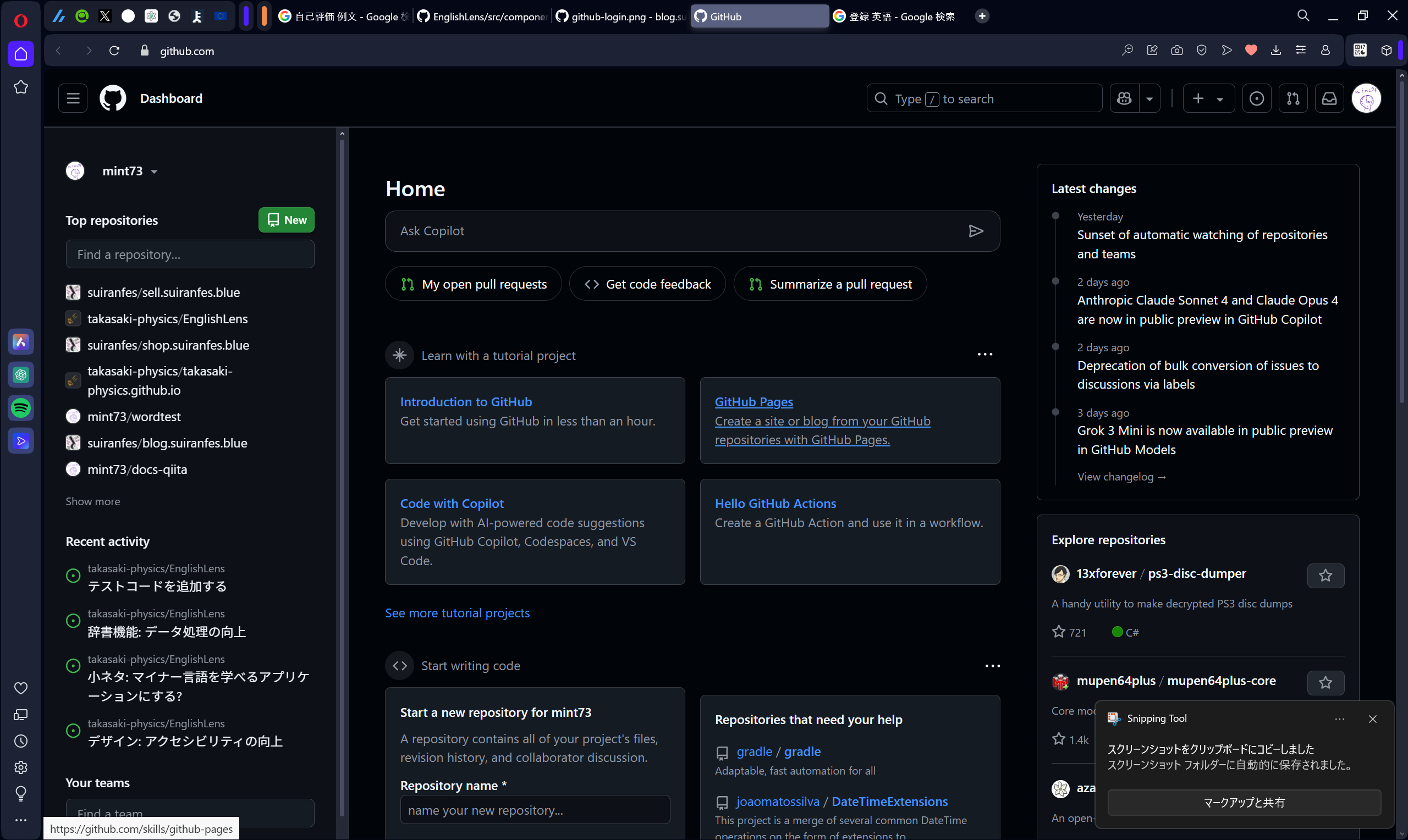Open Spotify from the Opera sidebar
Screen dimensions: 1408x840
click(21, 407)
